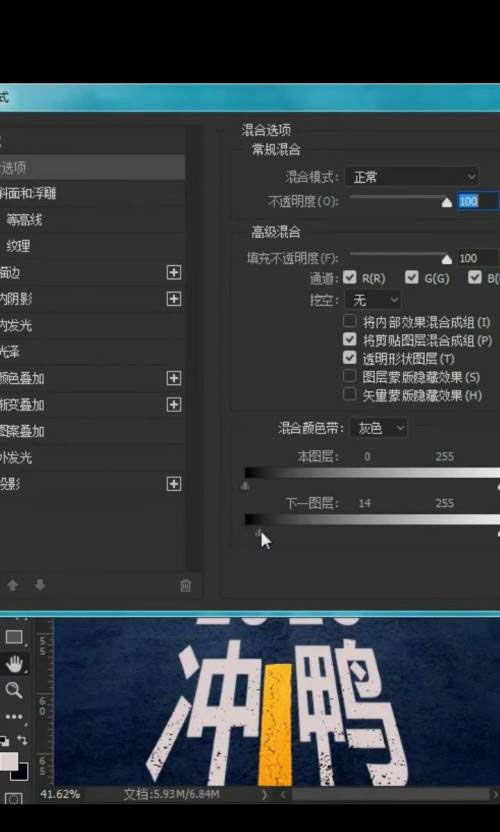Toggle quick mask mode icon
This screenshot has width=500, height=832.
tap(14, 800)
